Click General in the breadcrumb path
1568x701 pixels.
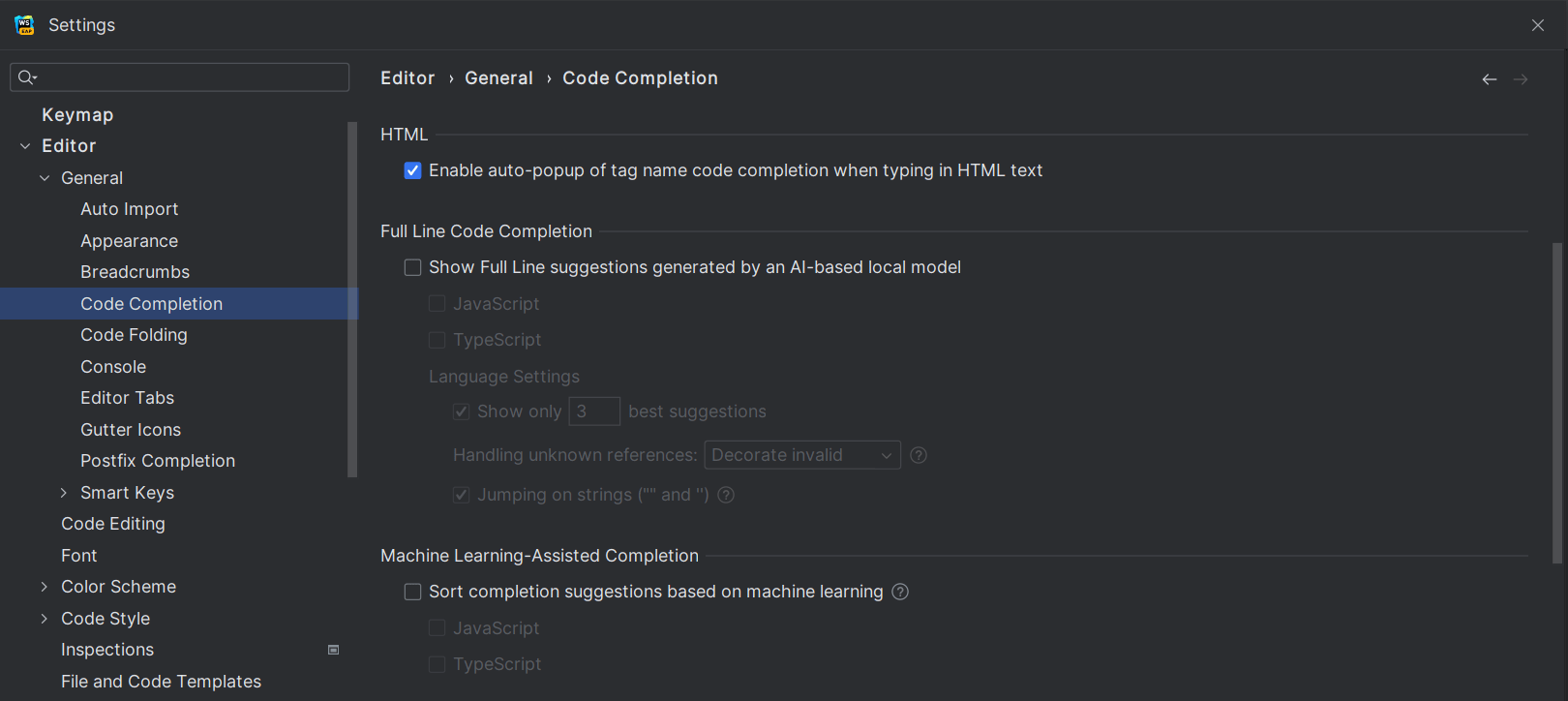498,78
